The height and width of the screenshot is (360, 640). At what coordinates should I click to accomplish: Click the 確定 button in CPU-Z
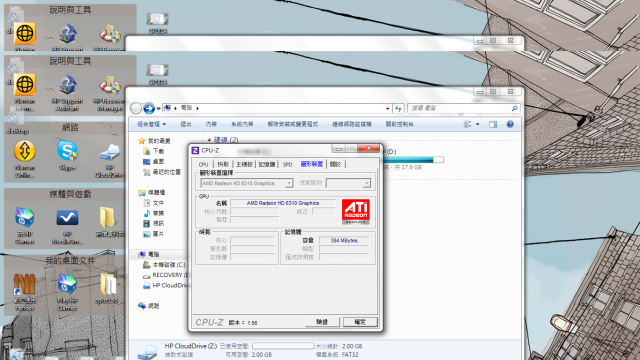(x=360, y=322)
